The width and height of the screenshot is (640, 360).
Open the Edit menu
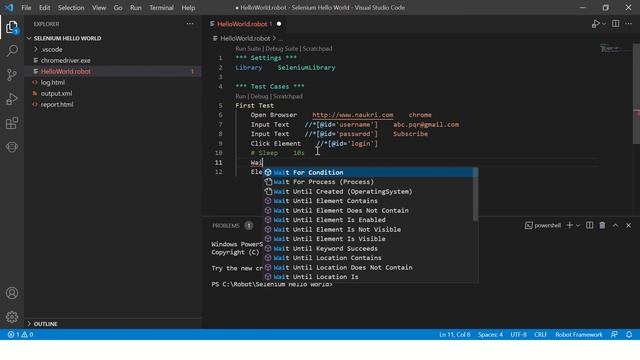pos(44,8)
